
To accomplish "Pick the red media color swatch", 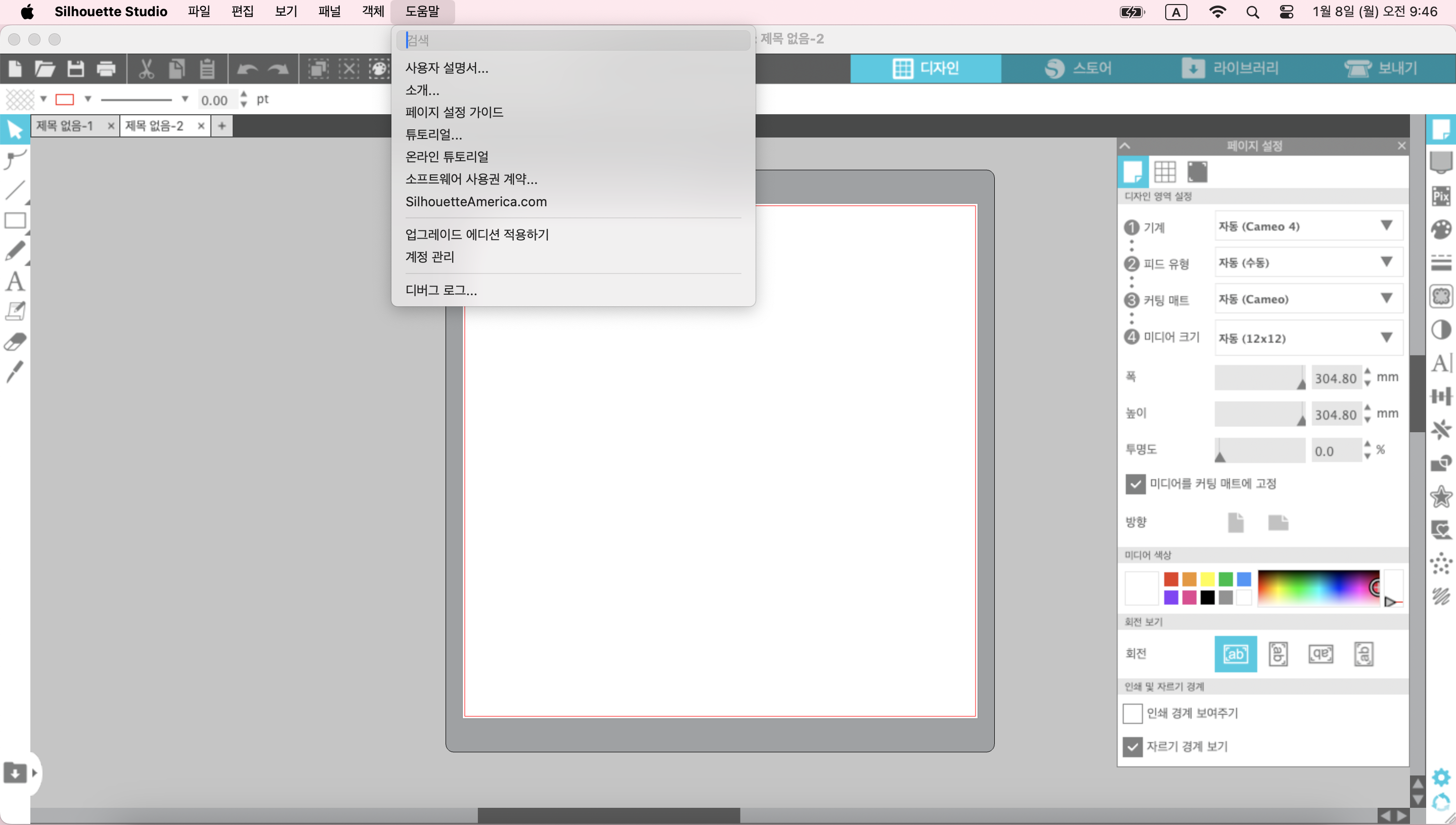I will tap(1171, 579).
